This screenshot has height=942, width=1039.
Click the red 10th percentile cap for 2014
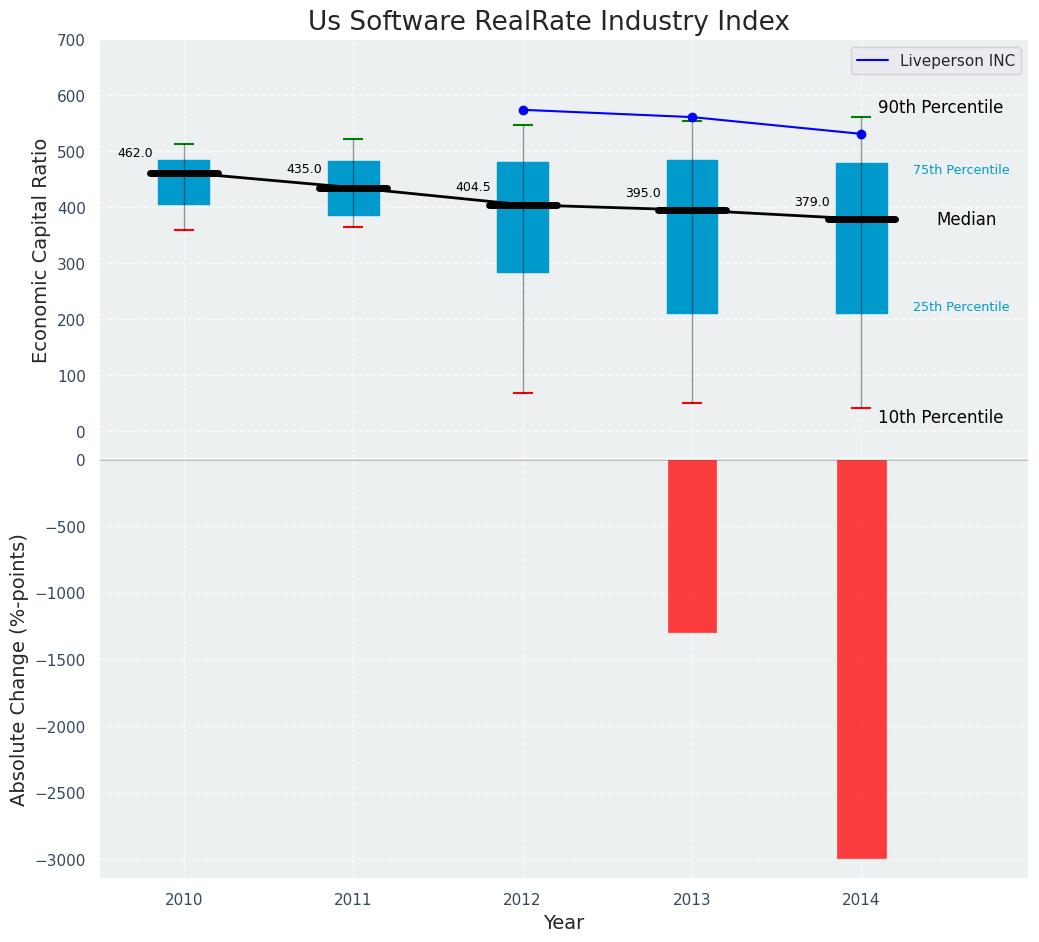coord(861,408)
